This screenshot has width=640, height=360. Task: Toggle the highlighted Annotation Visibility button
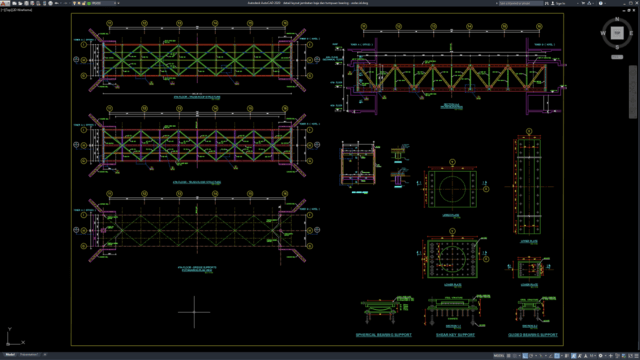[x=573, y=356]
